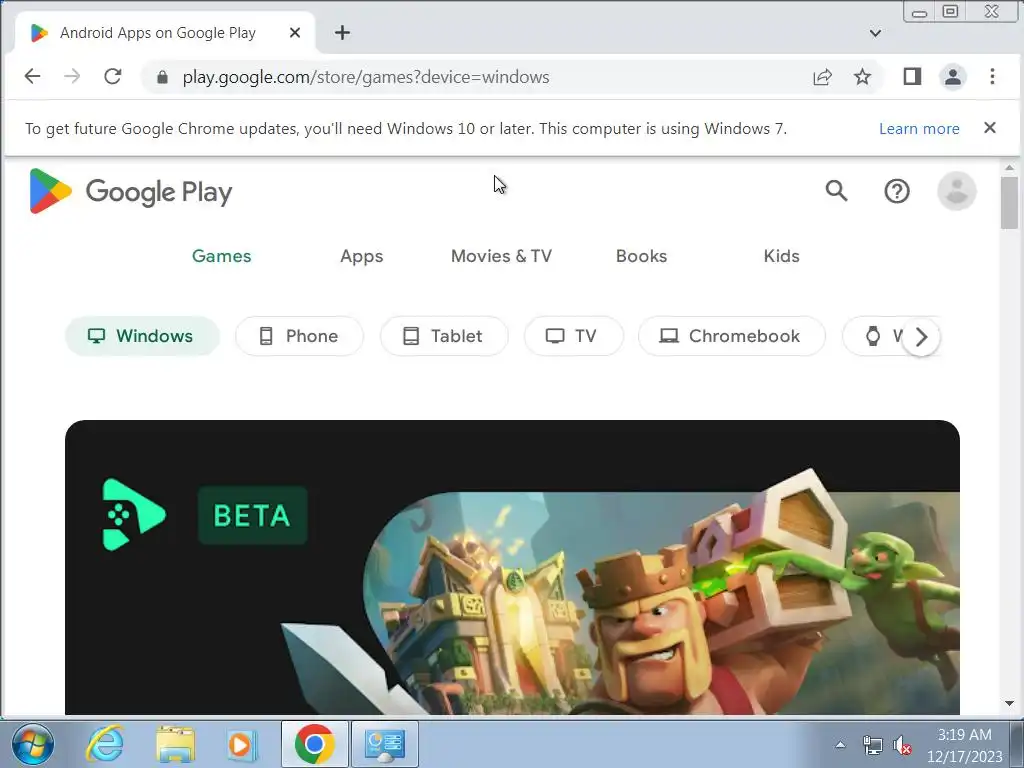
Task: Click the Google Play Games BETA logo
Action: pos(134,515)
